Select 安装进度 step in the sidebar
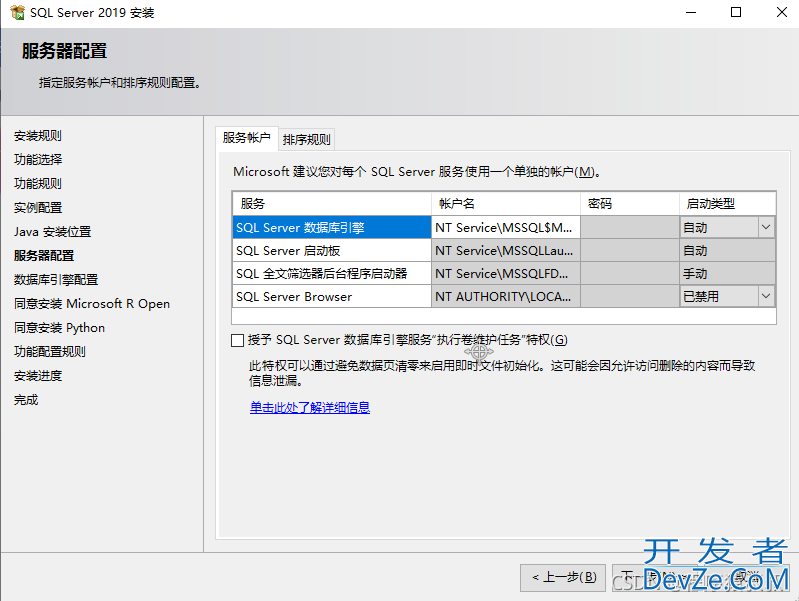Viewport: 799px width, 601px height. [38, 376]
